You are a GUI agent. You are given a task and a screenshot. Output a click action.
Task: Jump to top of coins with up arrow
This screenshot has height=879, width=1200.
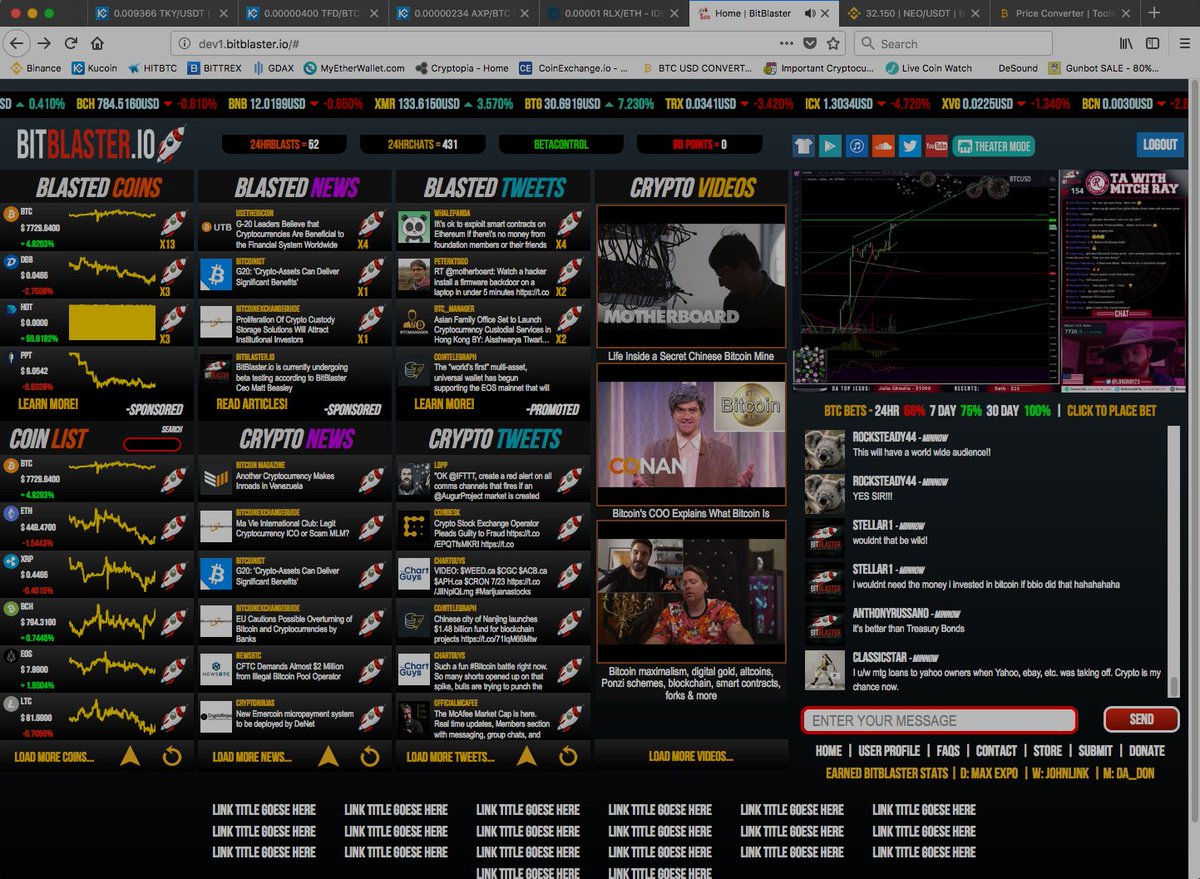coord(130,756)
